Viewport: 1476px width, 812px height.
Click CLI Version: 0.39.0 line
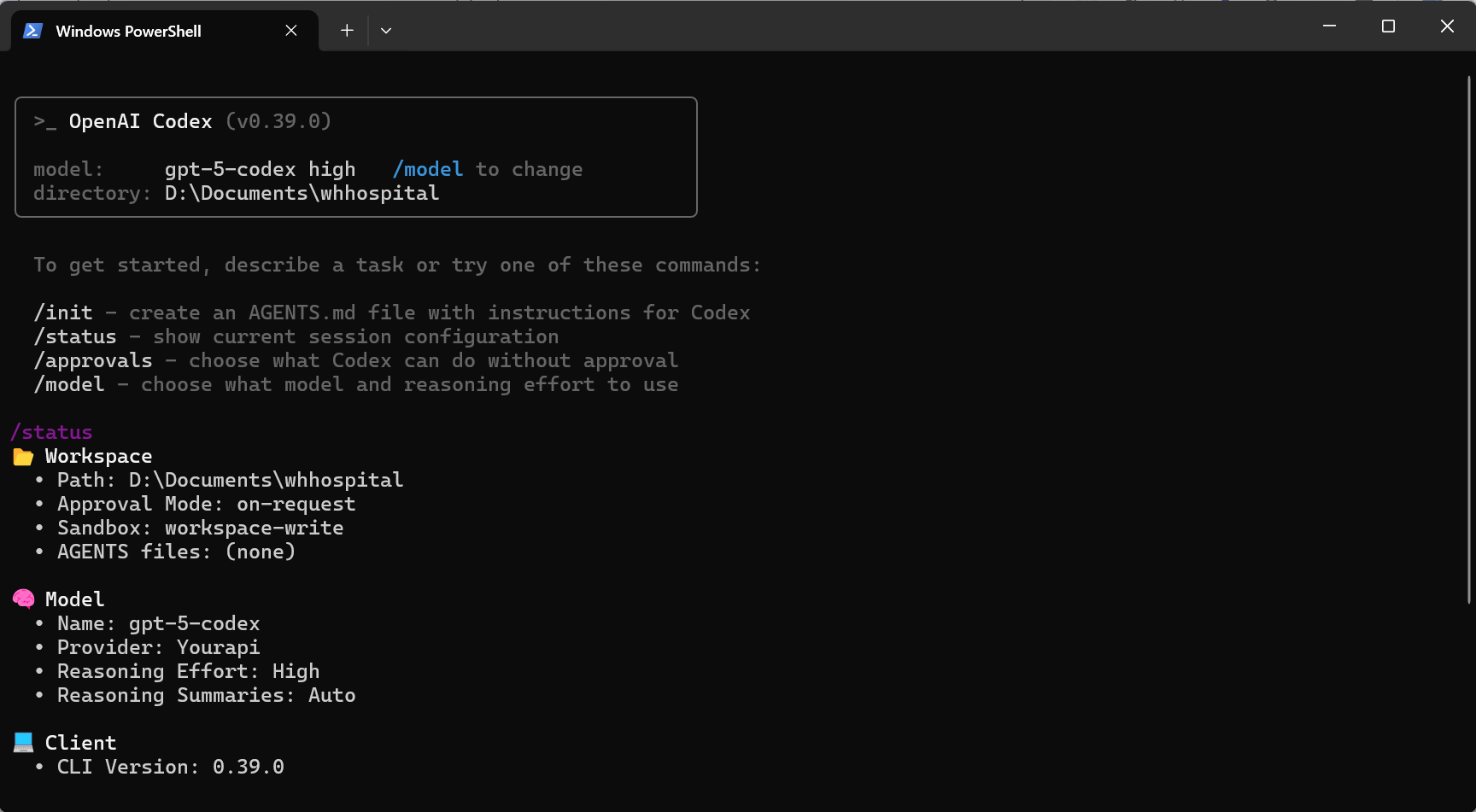click(171, 767)
